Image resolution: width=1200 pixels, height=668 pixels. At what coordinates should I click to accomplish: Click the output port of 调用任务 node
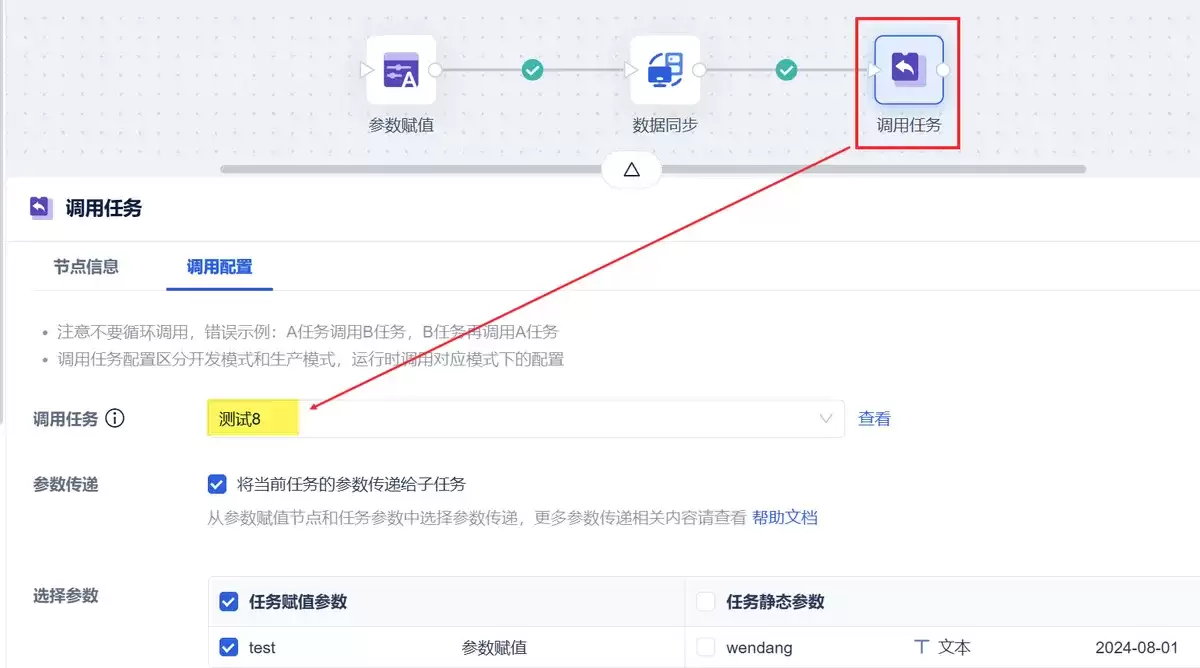[x=943, y=70]
